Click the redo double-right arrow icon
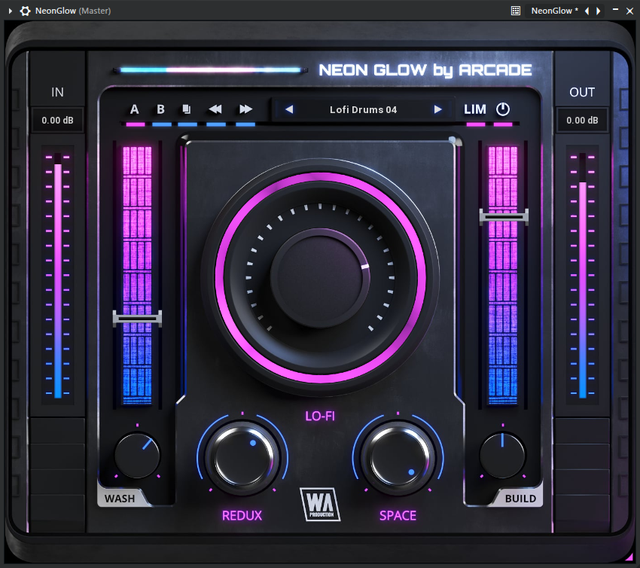640x568 pixels. coord(245,109)
